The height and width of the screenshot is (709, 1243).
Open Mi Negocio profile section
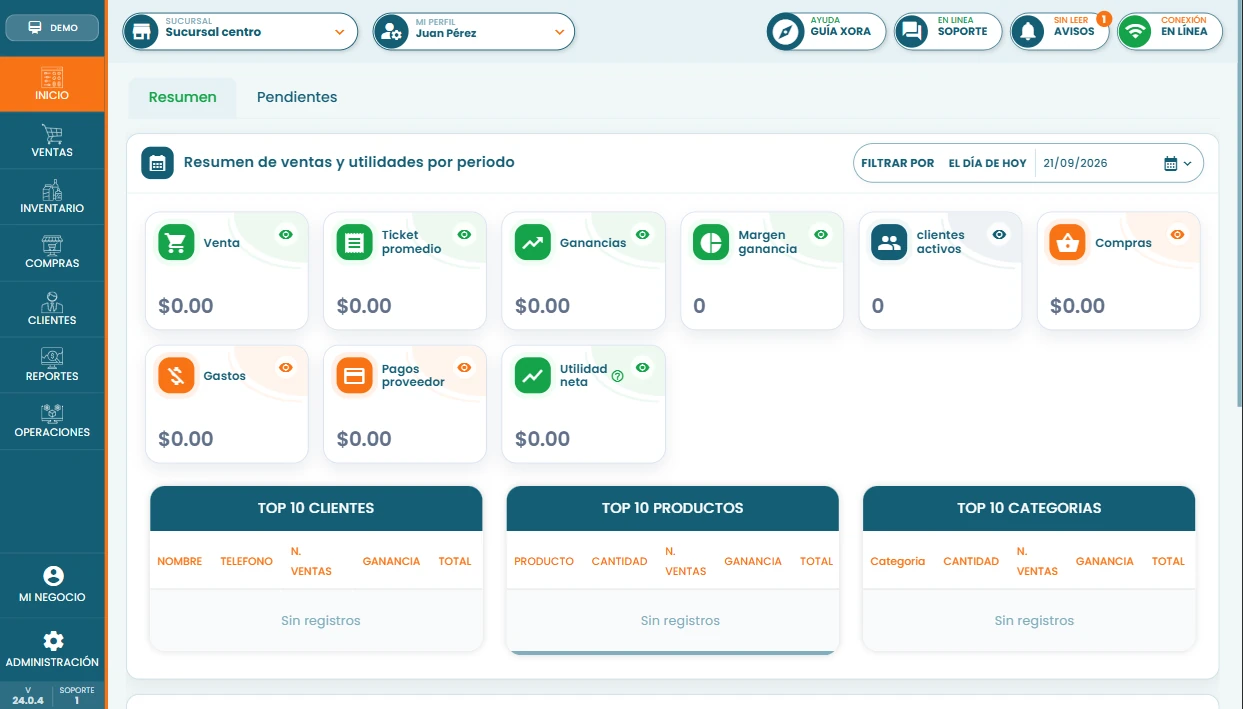tap(52, 585)
